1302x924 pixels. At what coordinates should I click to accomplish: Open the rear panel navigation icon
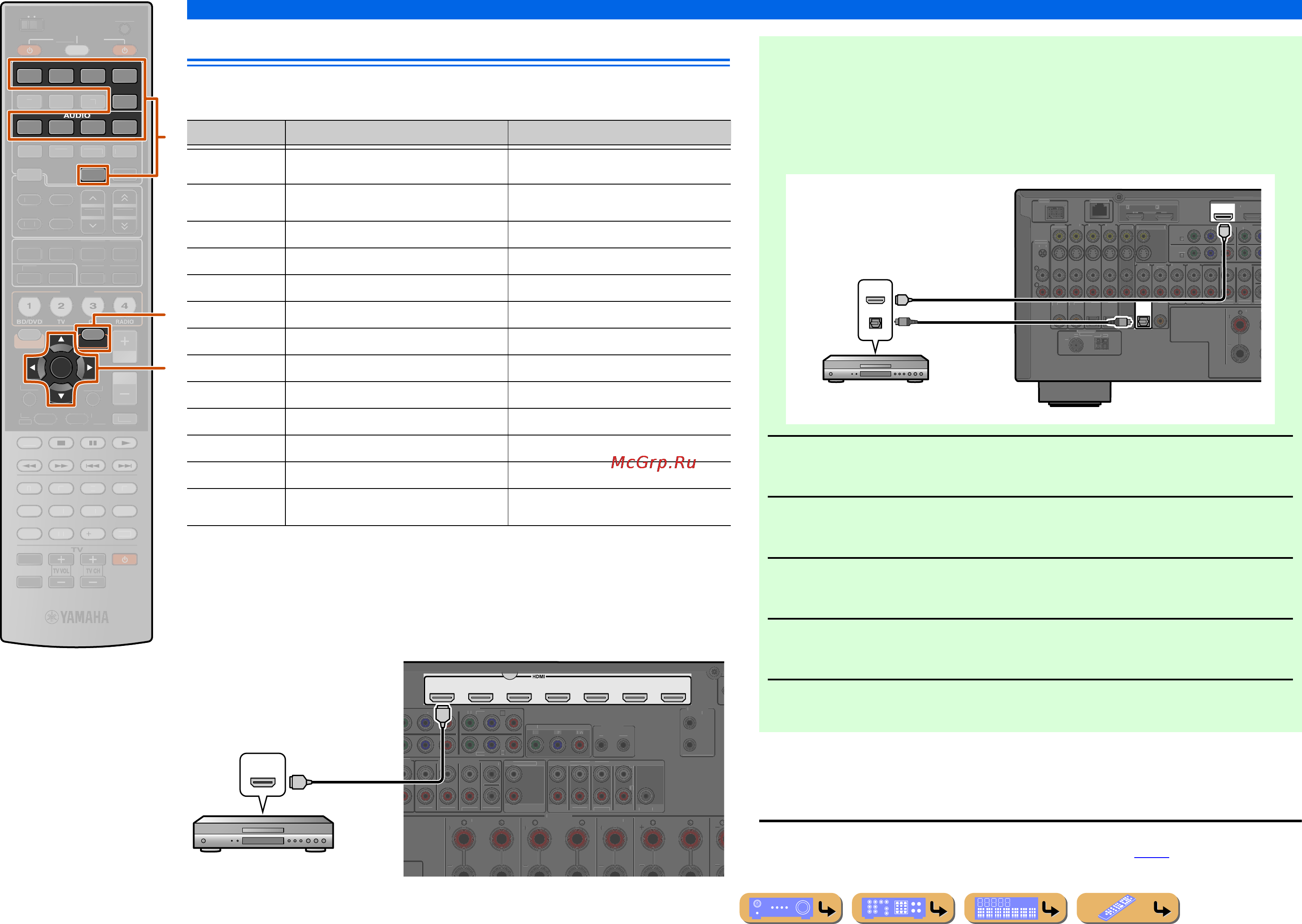click(x=903, y=908)
